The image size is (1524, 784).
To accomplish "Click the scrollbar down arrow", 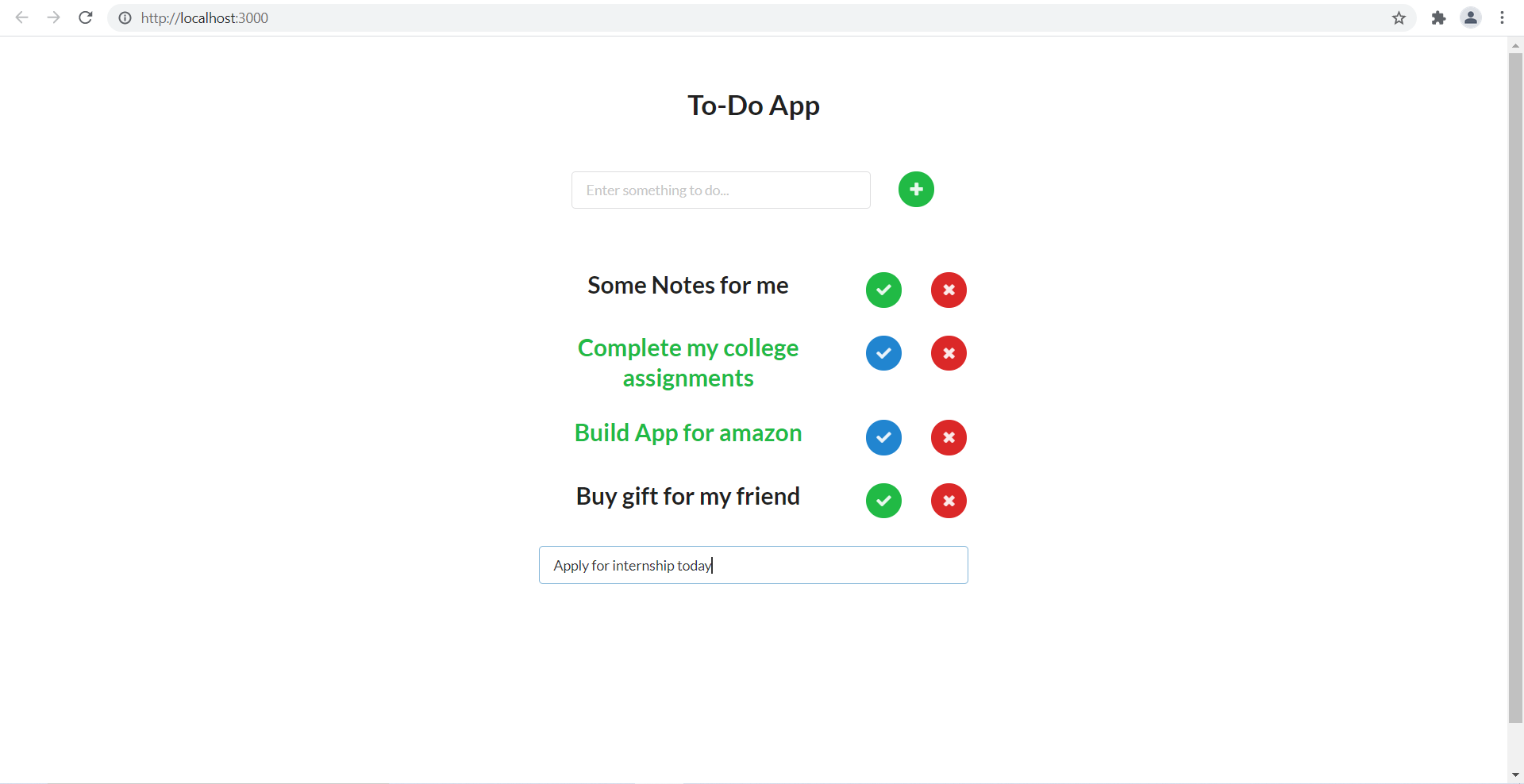I will (1515, 775).
